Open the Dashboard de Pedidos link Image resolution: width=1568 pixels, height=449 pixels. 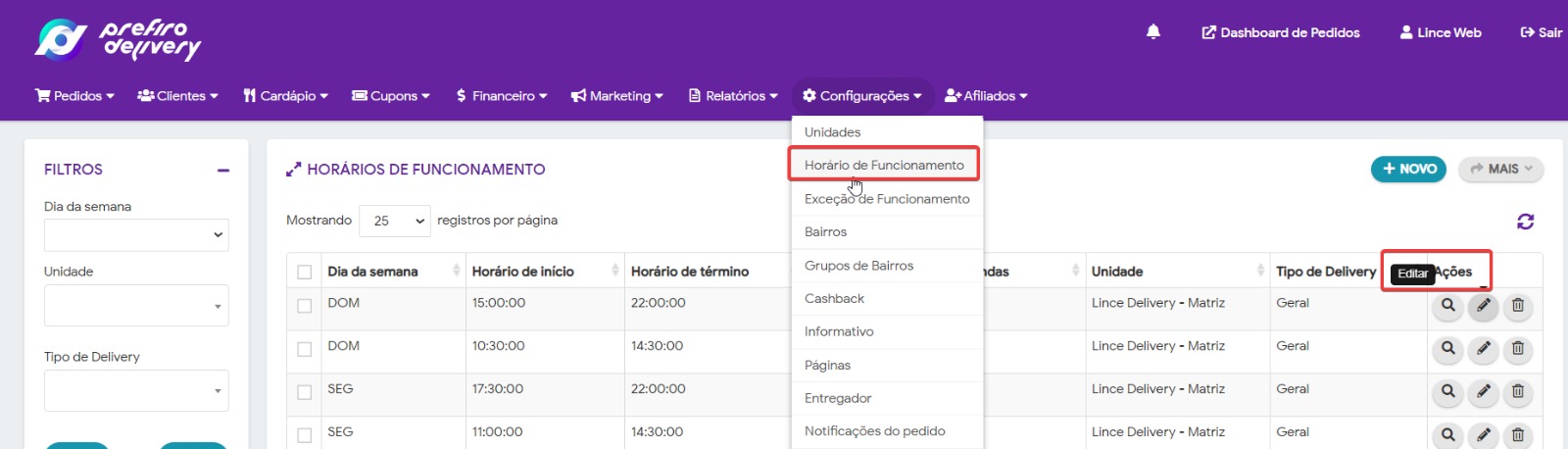[x=1281, y=32]
